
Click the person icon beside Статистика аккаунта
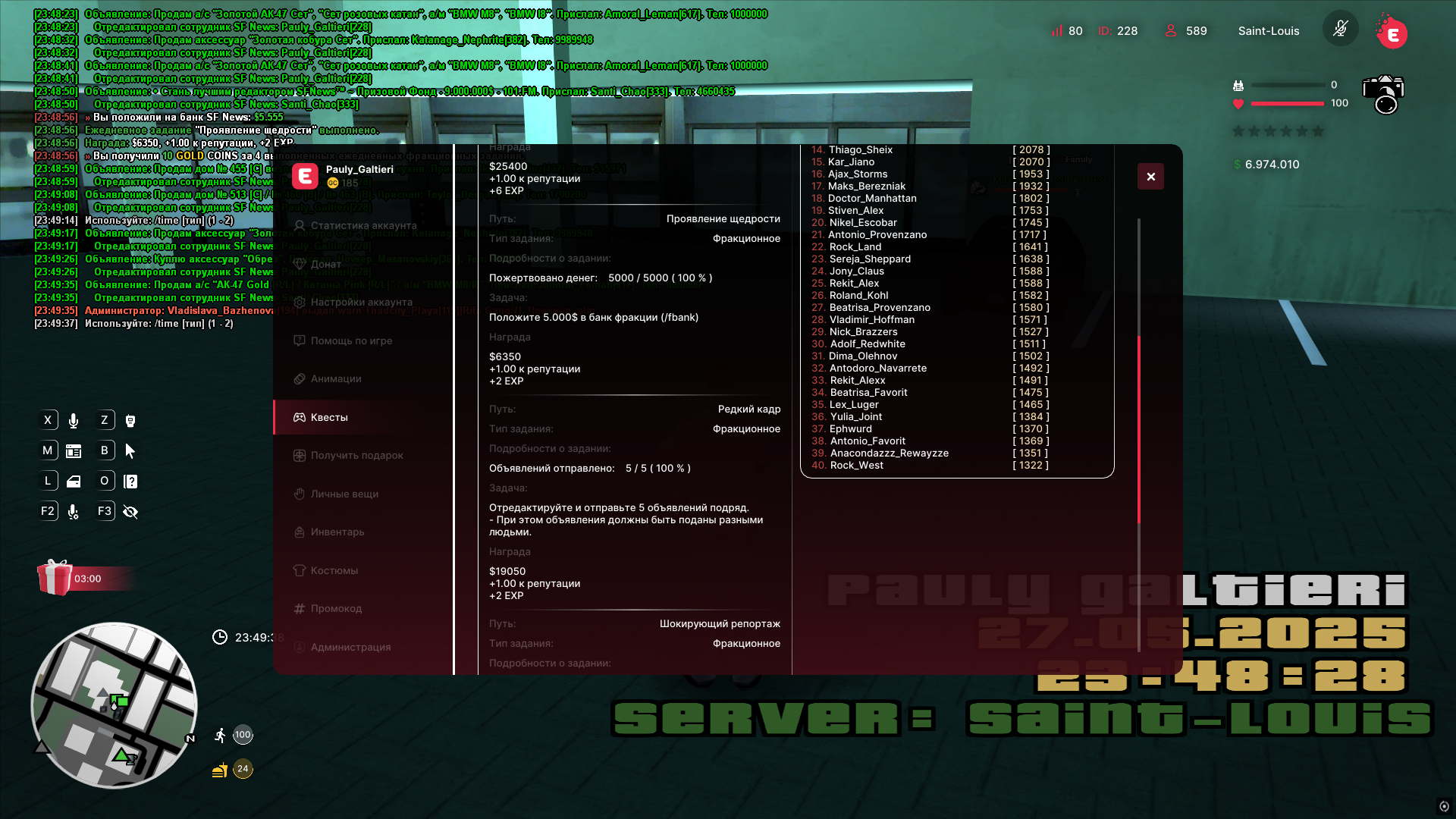pos(300,225)
